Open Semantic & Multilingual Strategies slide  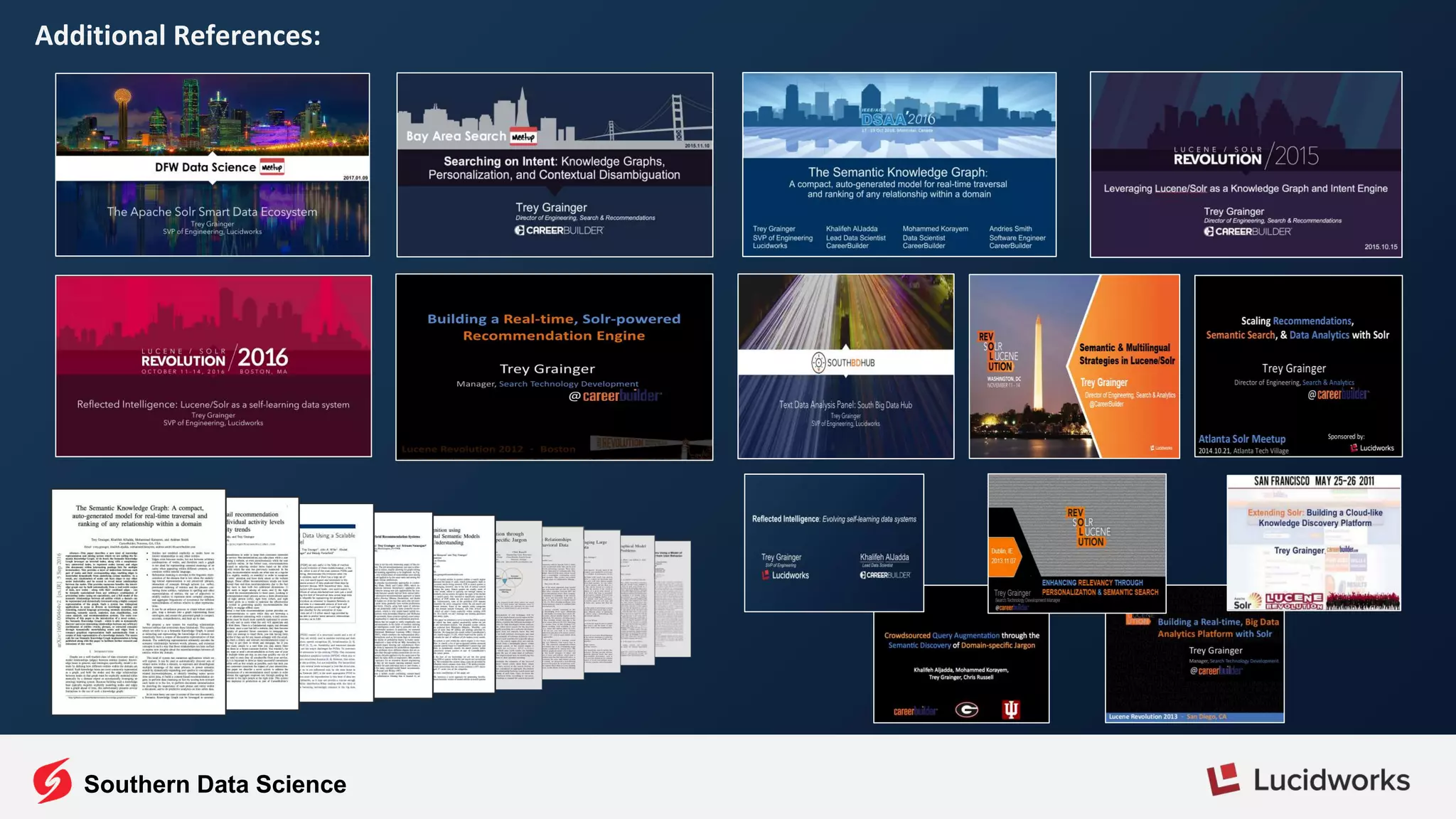click(1074, 366)
